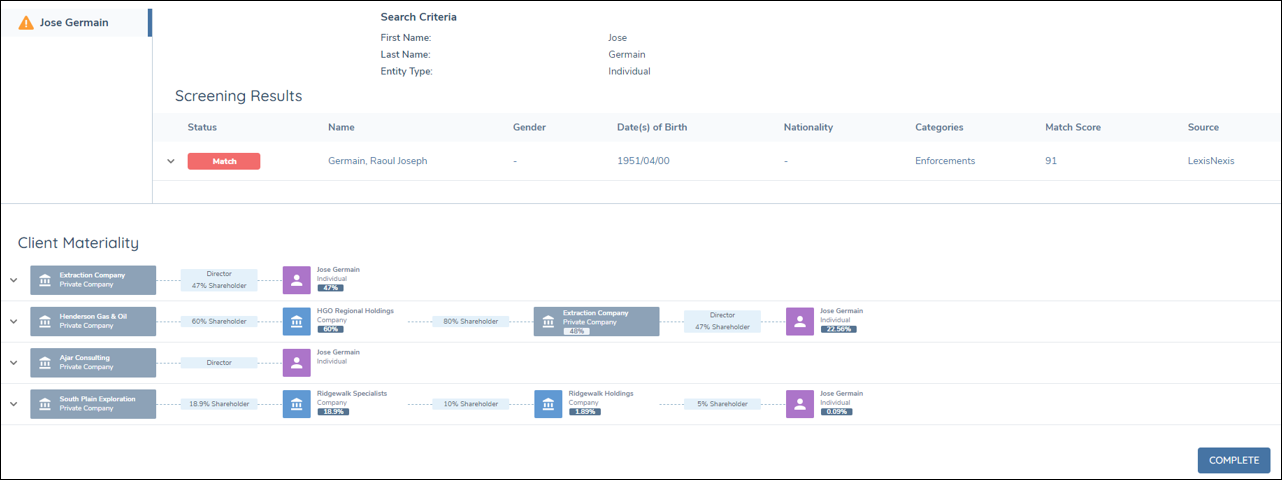
Task: Click the 18.9% ownership badge under Ridgewalk Specialists
Action: (332, 412)
